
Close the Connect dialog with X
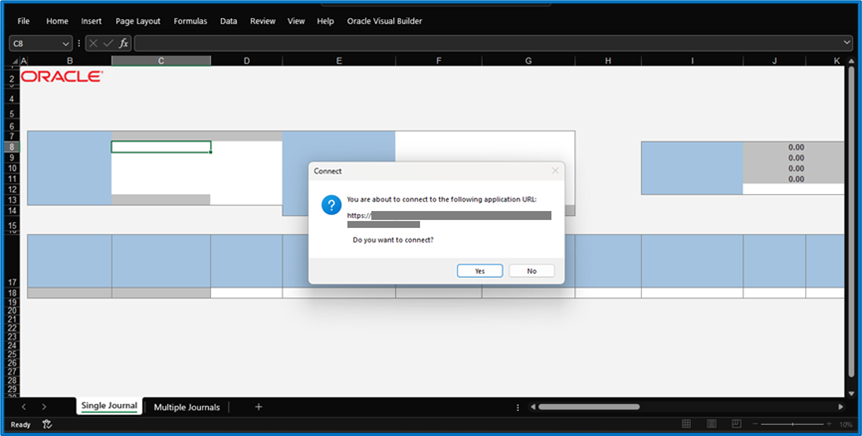pos(555,171)
